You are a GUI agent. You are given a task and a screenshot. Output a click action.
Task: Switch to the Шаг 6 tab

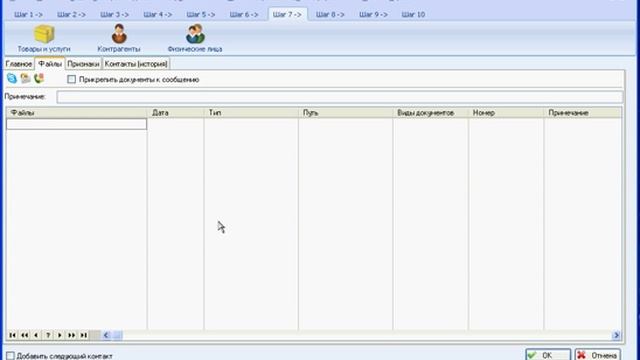point(244,14)
